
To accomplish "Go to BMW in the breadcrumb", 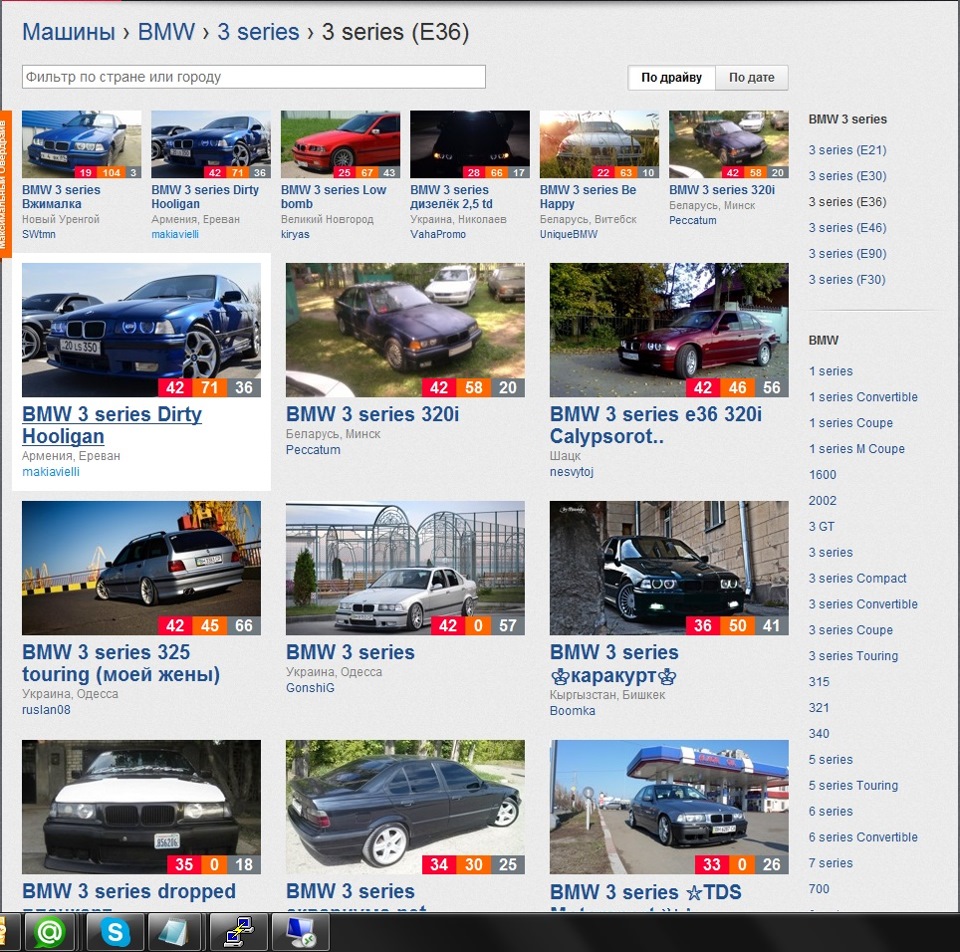I will (x=166, y=32).
